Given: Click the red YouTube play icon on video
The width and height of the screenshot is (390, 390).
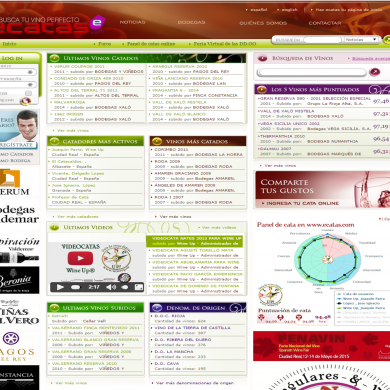Looking at the screenshot, I should pos(80,258).
